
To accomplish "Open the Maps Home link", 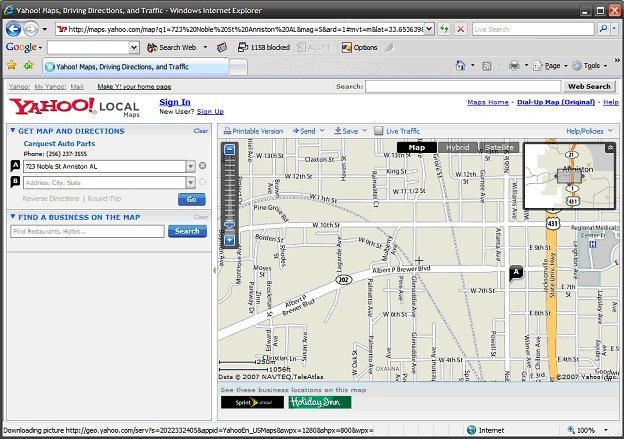I will [x=488, y=102].
